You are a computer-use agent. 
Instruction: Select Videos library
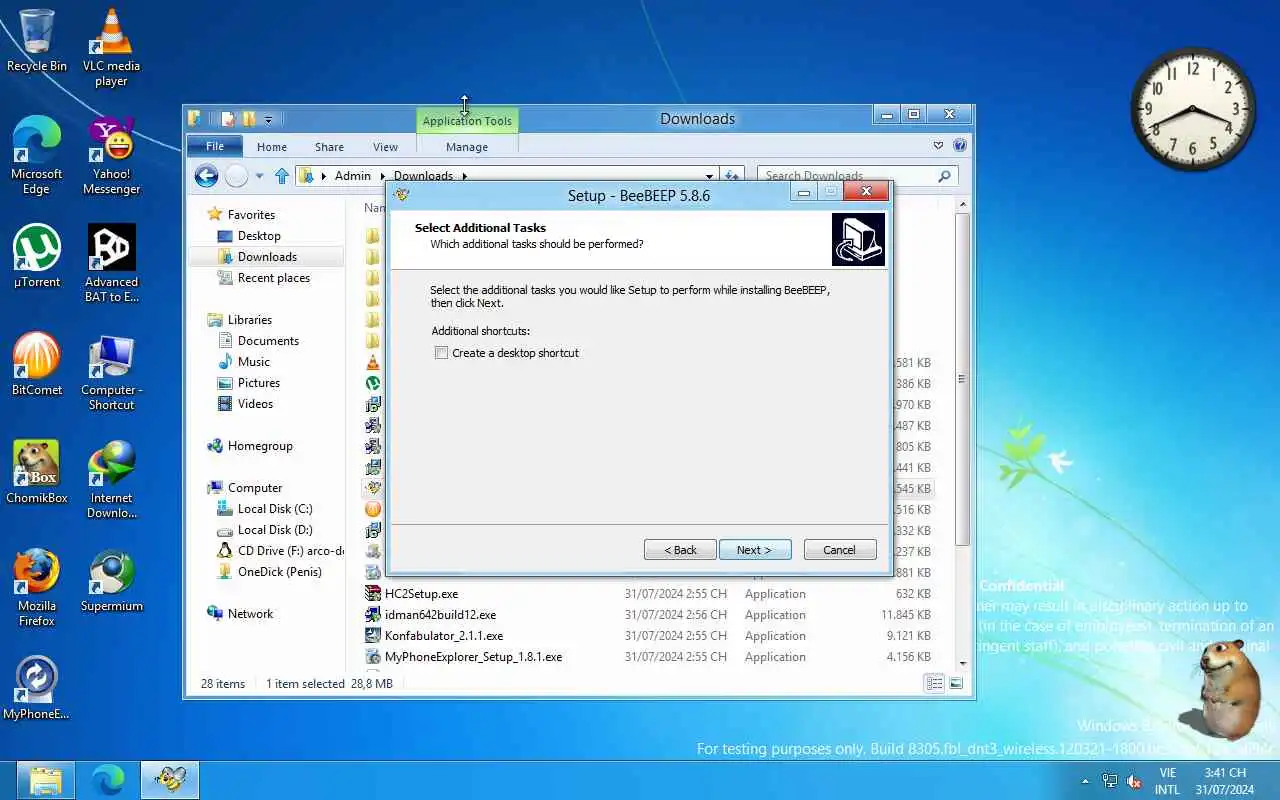click(255, 404)
